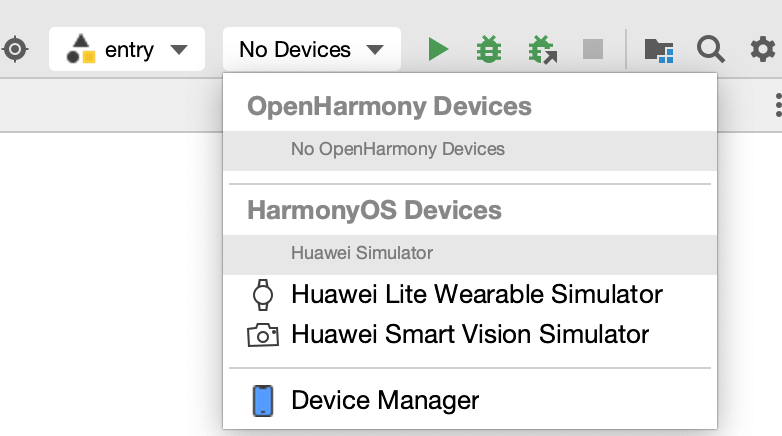Click the green Run play button
This screenshot has width=782, height=436.
point(438,49)
